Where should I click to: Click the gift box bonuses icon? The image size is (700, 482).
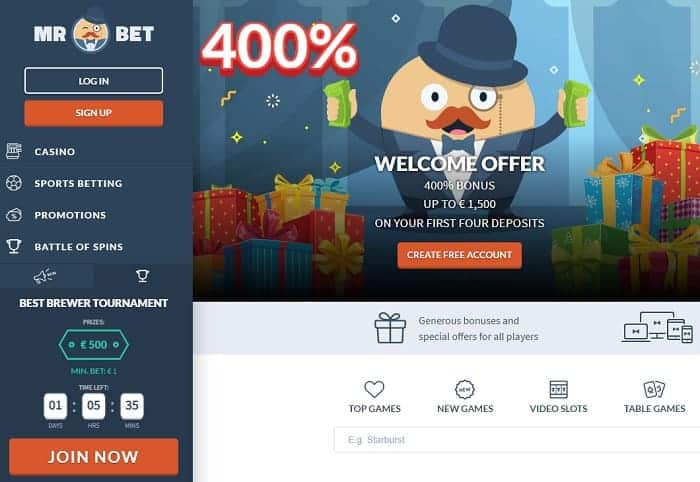pyautogui.click(x=390, y=328)
